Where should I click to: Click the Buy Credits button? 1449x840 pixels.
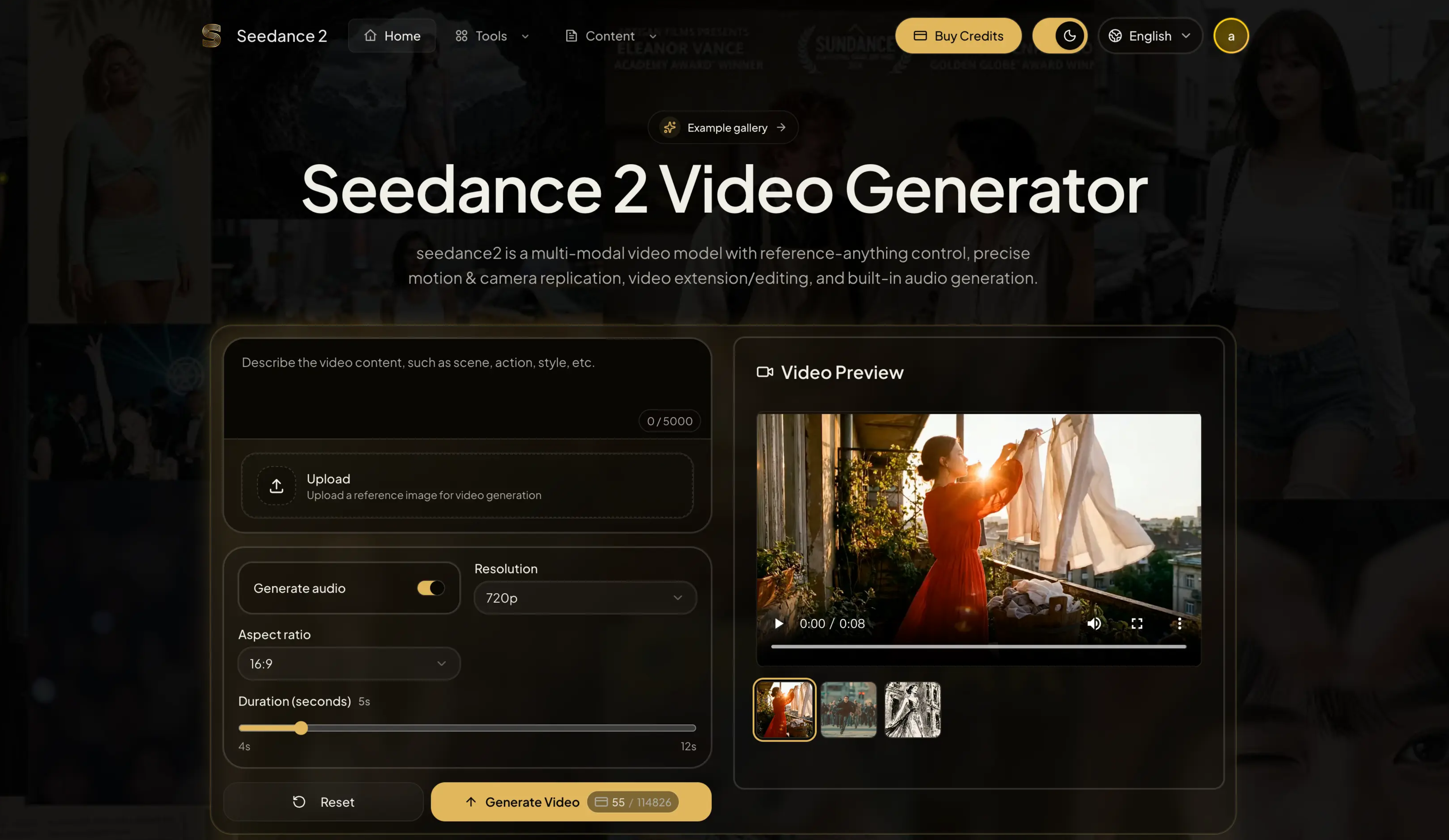tap(958, 35)
